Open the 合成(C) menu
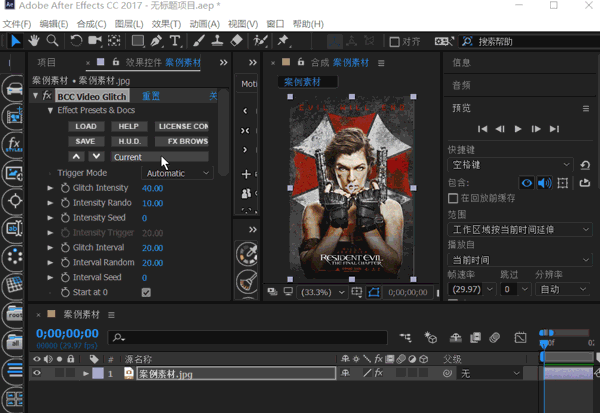Image resolution: width=600 pixels, height=413 pixels. click(91, 24)
